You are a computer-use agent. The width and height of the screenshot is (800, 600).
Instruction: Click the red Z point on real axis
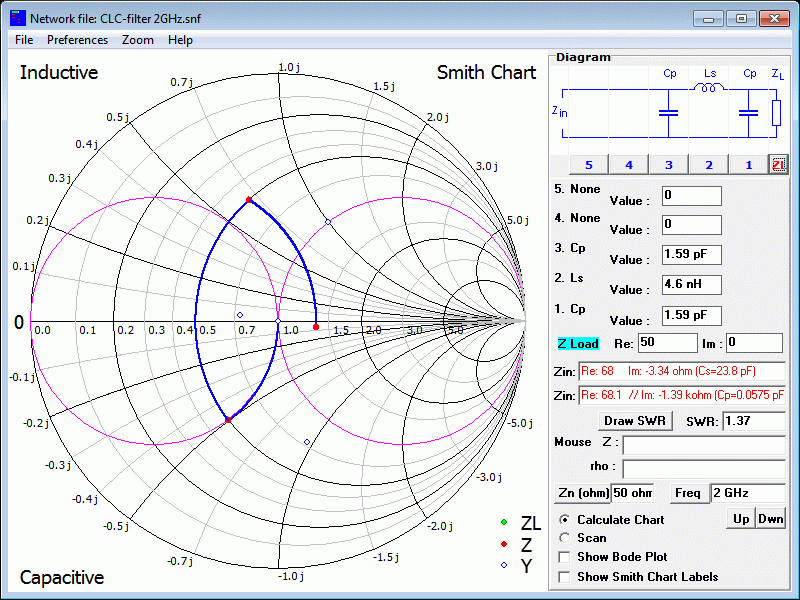coord(316,327)
